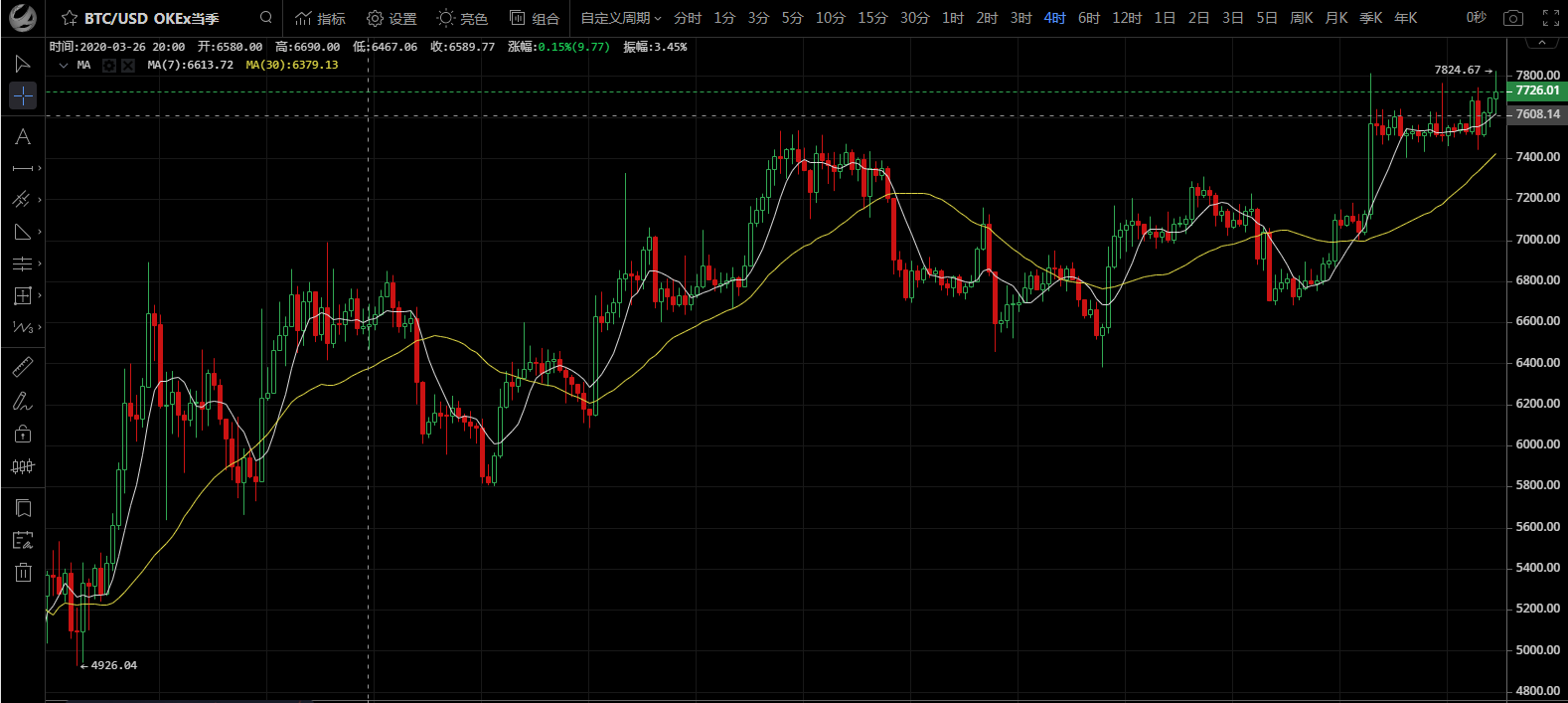Favorite BTC/USD with the star icon
This screenshot has height=703, width=1568.
[x=70, y=18]
